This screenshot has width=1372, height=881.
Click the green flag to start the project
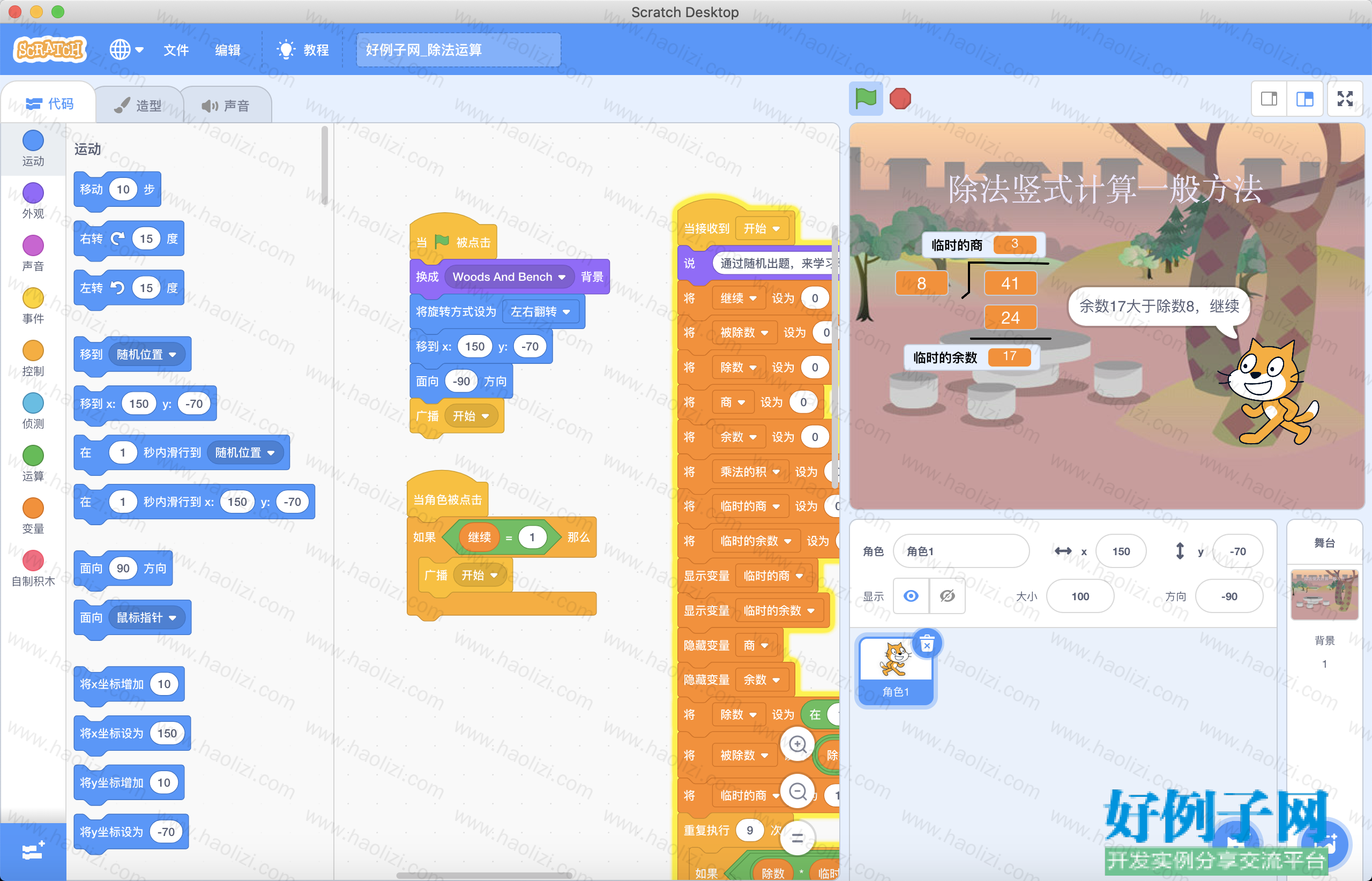[x=866, y=99]
